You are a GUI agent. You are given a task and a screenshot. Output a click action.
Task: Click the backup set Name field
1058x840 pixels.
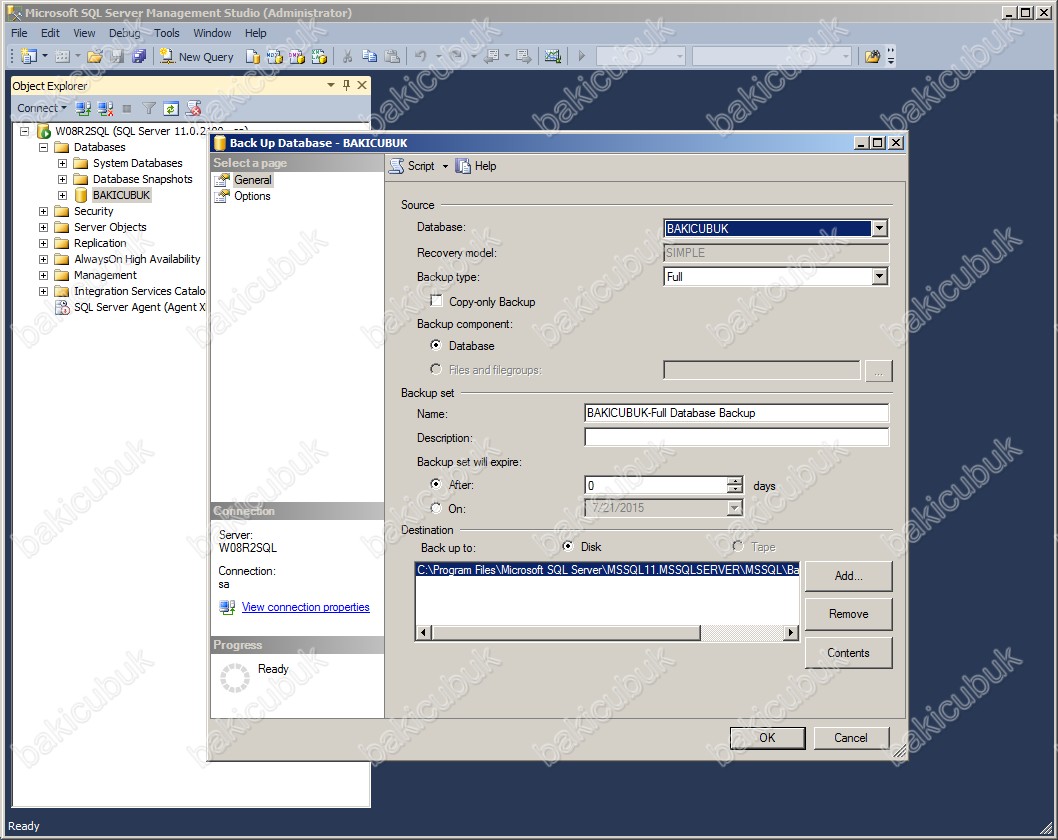click(x=736, y=413)
